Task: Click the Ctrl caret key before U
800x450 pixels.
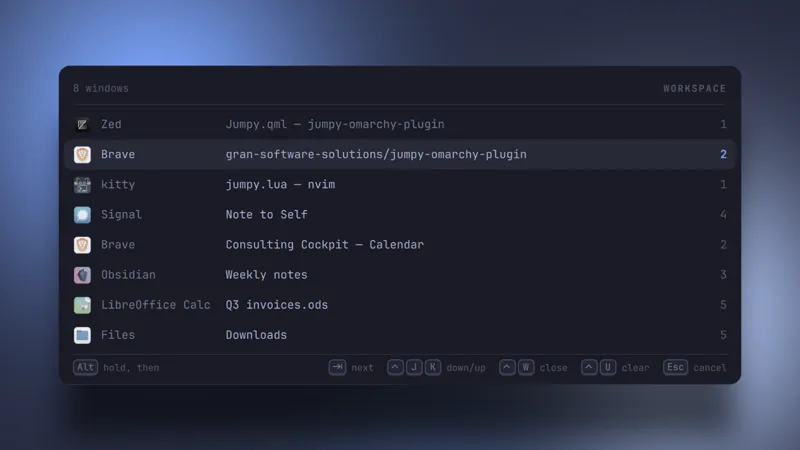Action: pyautogui.click(x=589, y=367)
